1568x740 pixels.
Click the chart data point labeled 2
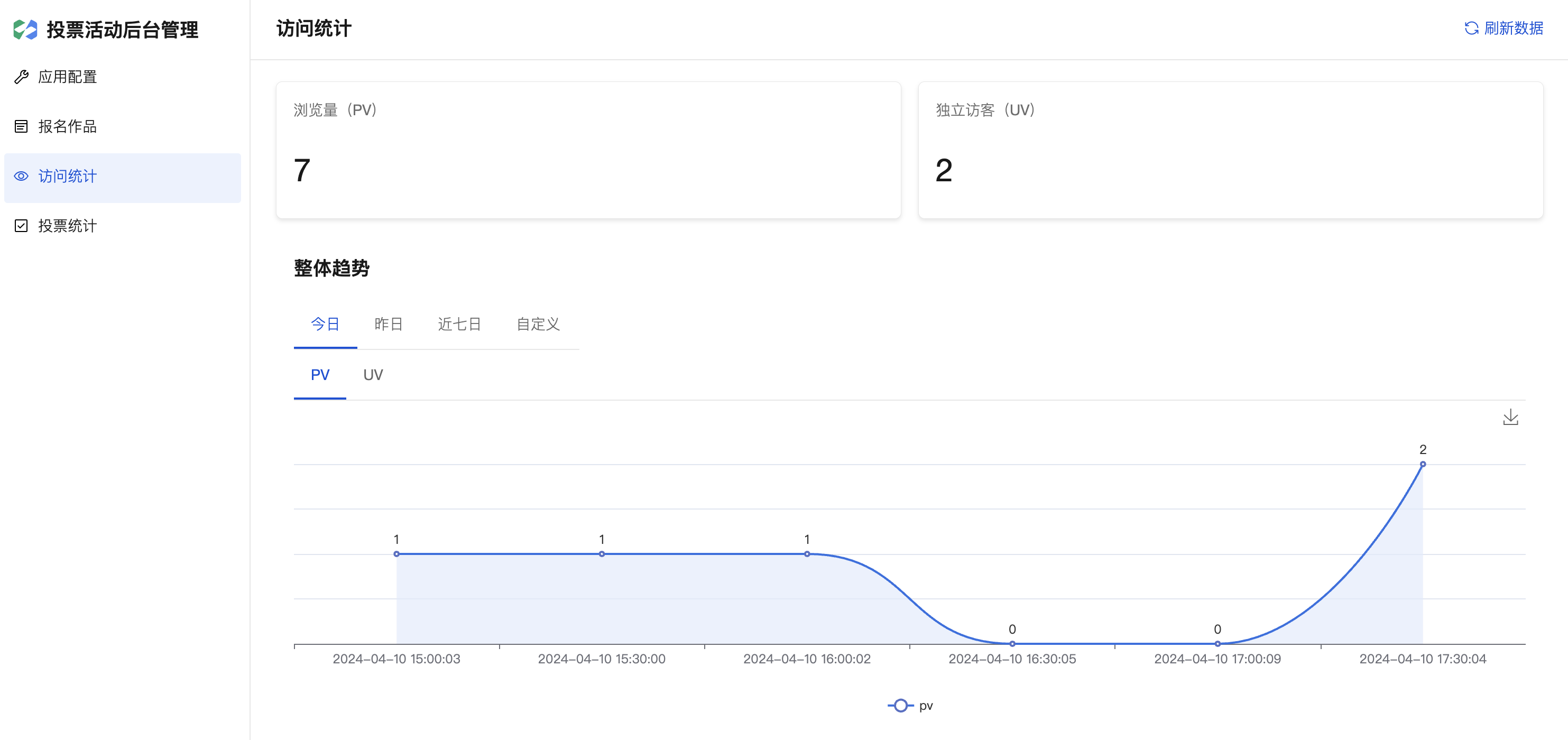point(1423,464)
